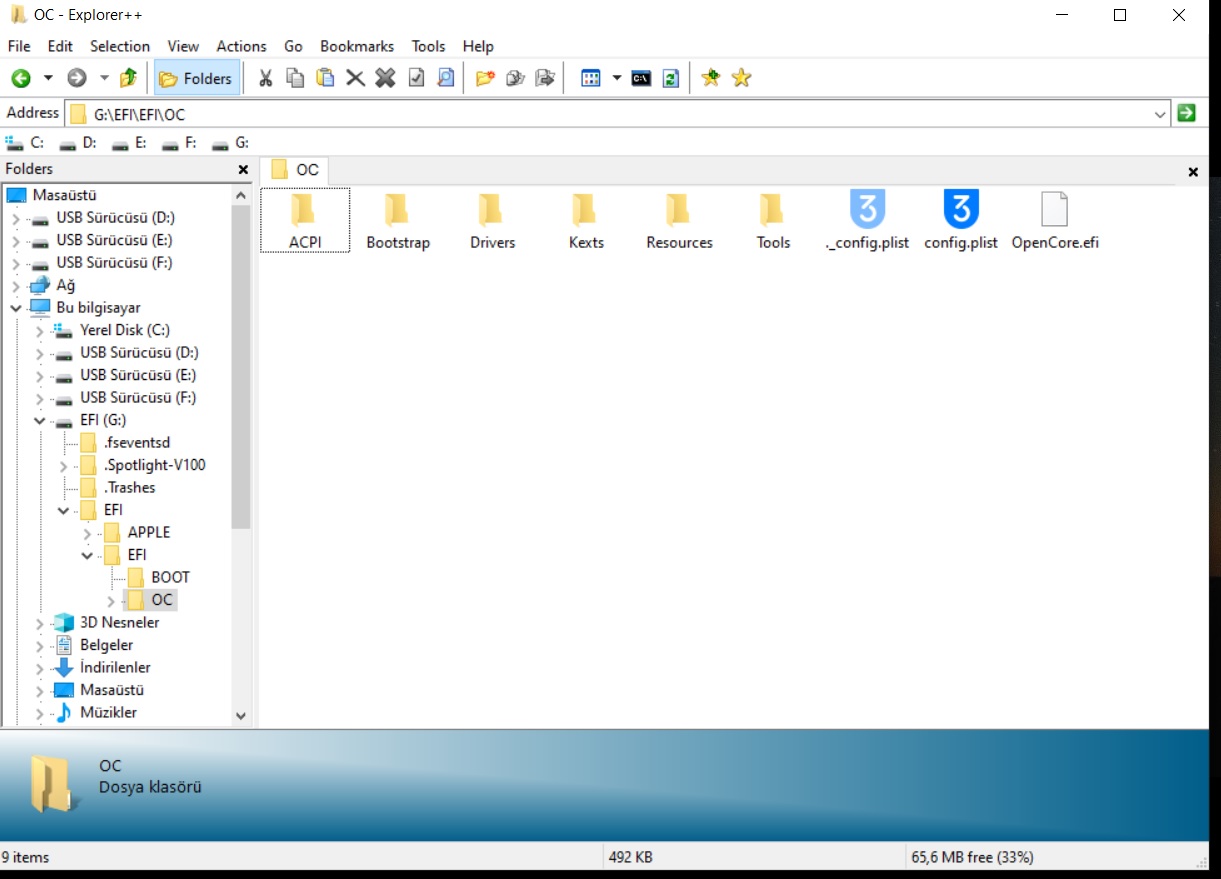Open the Actions menu
1221x879 pixels.
pyautogui.click(x=241, y=46)
